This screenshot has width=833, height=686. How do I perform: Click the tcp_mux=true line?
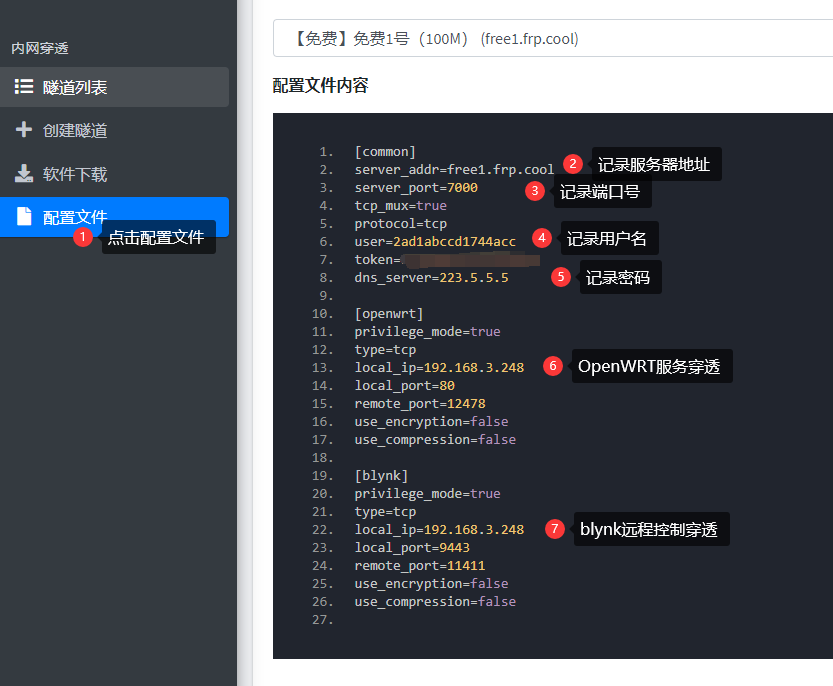401,206
